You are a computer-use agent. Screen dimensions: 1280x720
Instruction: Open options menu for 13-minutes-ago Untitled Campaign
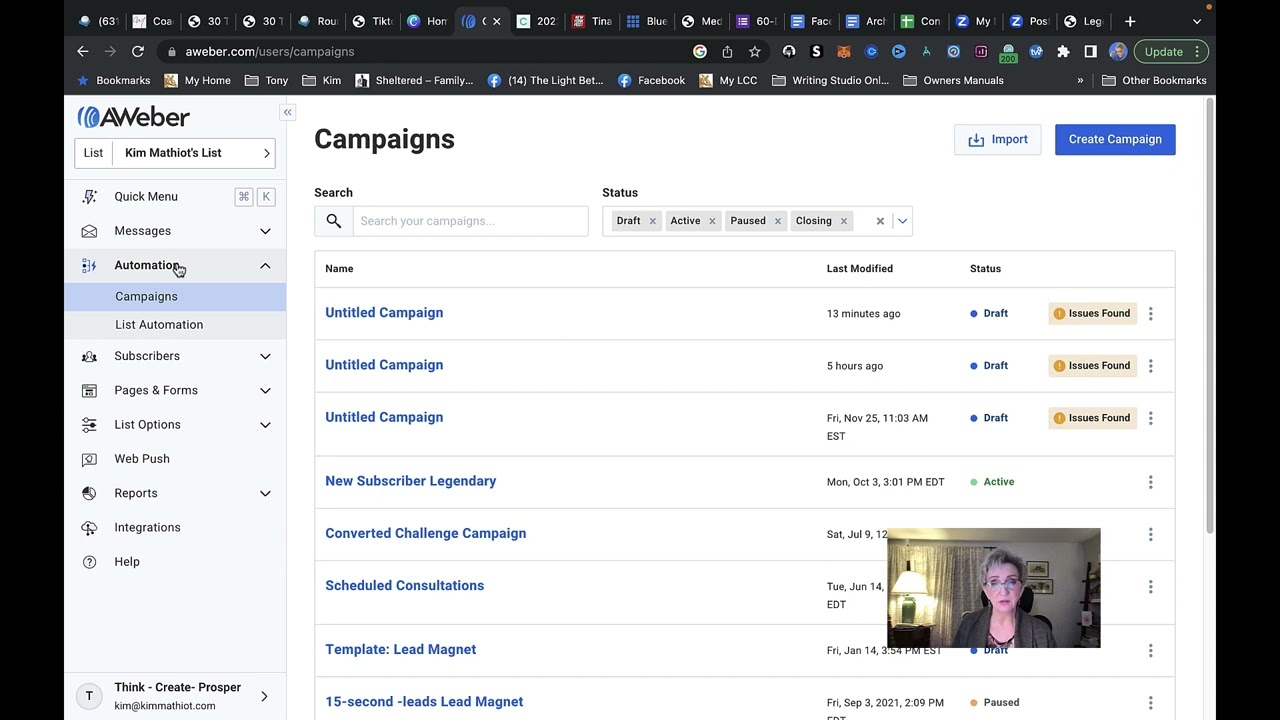click(1150, 314)
